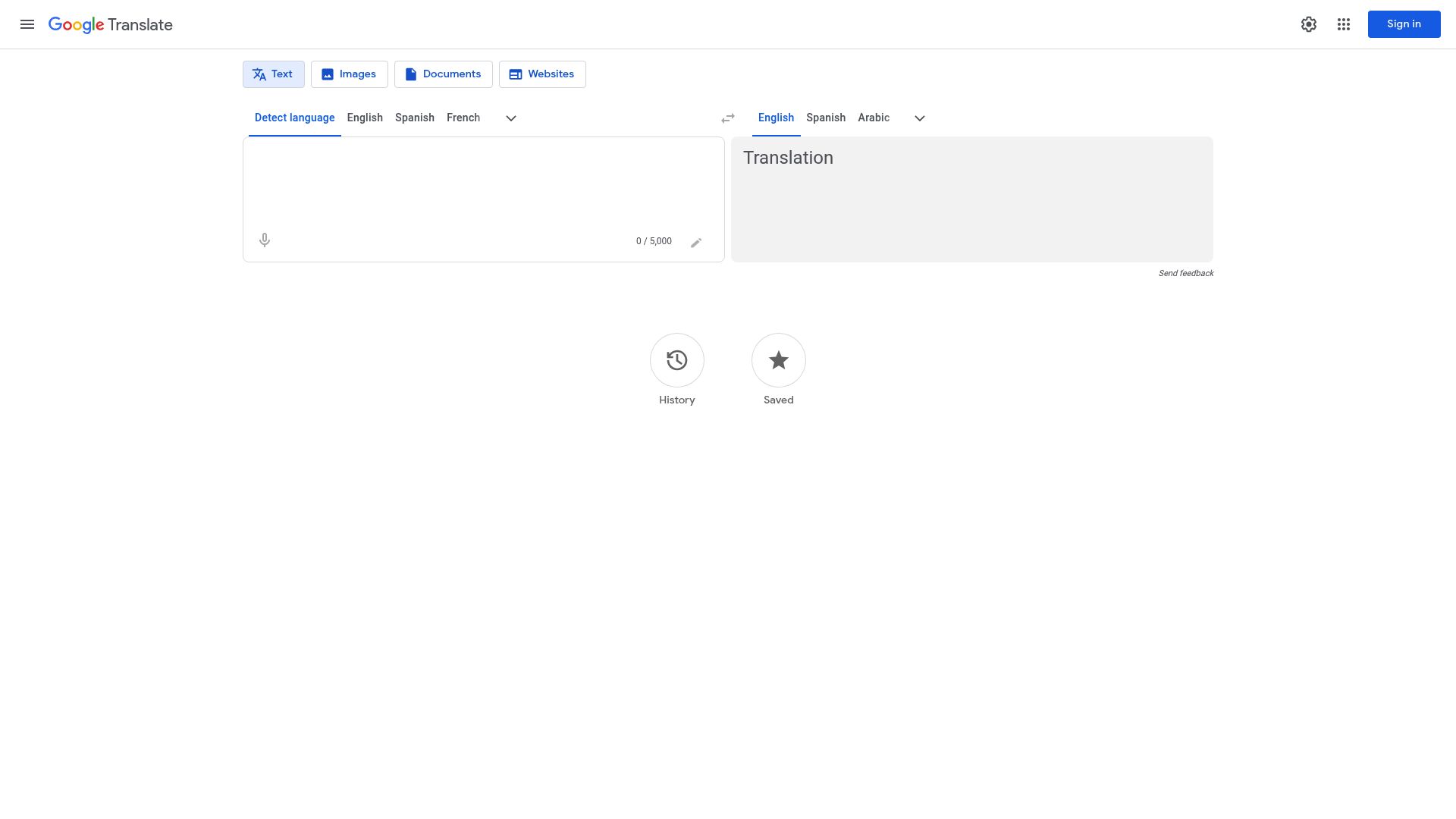Open the navigation hamburger menu
The image size is (1456, 819).
point(27,24)
